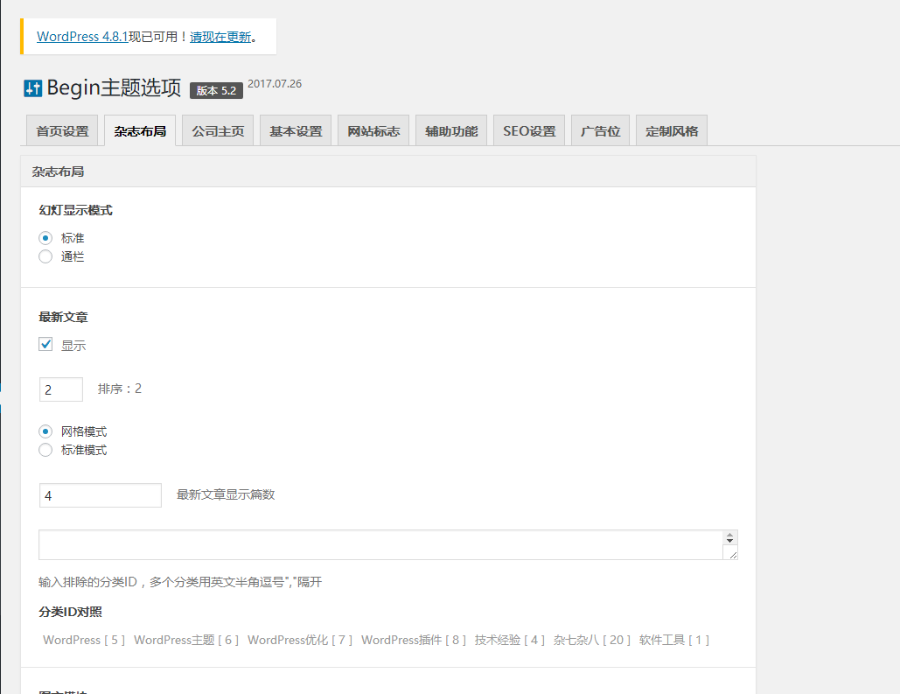Click the 最新文章显示篇数 number field

[x=100, y=495]
